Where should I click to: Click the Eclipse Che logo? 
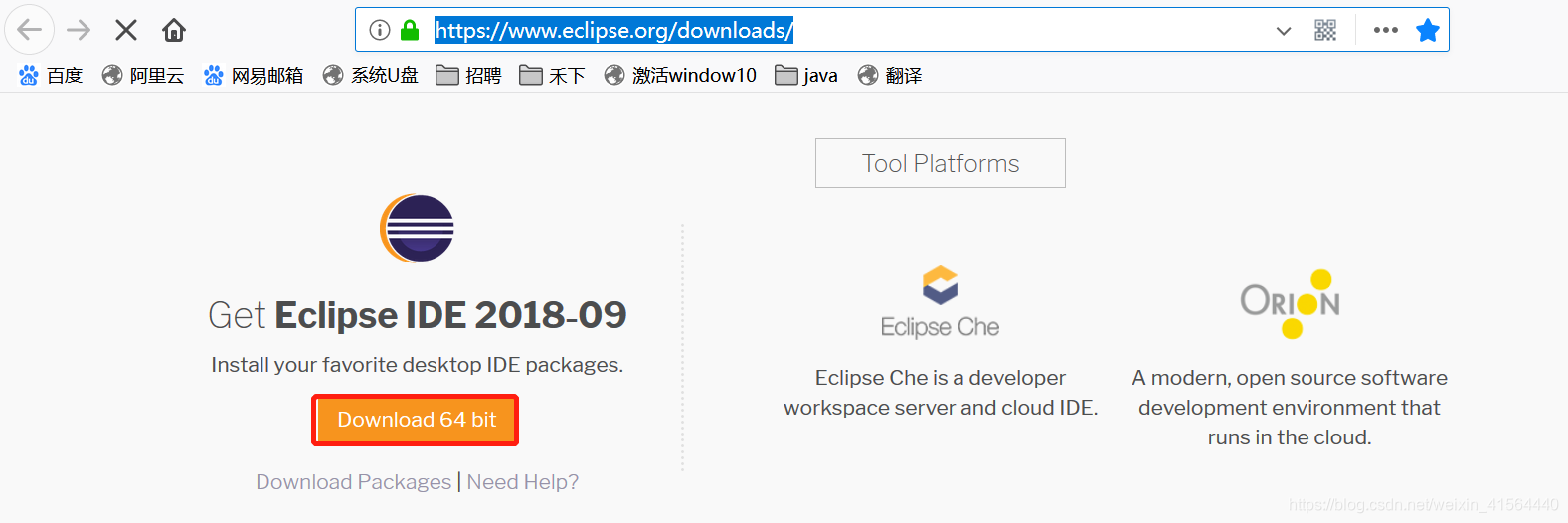[x=940, y=303]
